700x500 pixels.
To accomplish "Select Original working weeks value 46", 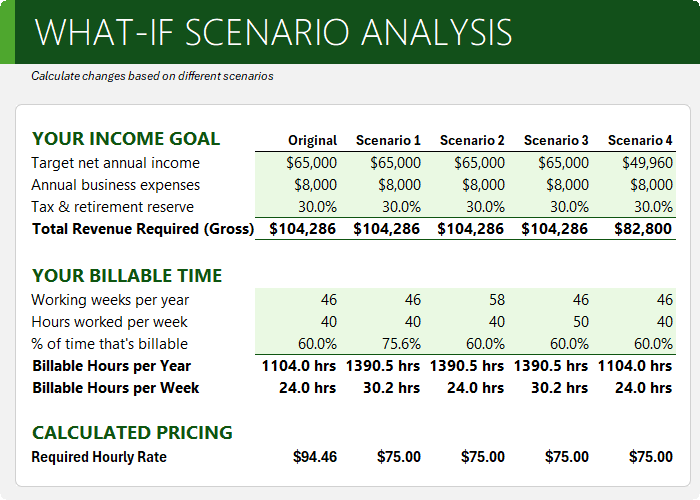I will point(329,300).
